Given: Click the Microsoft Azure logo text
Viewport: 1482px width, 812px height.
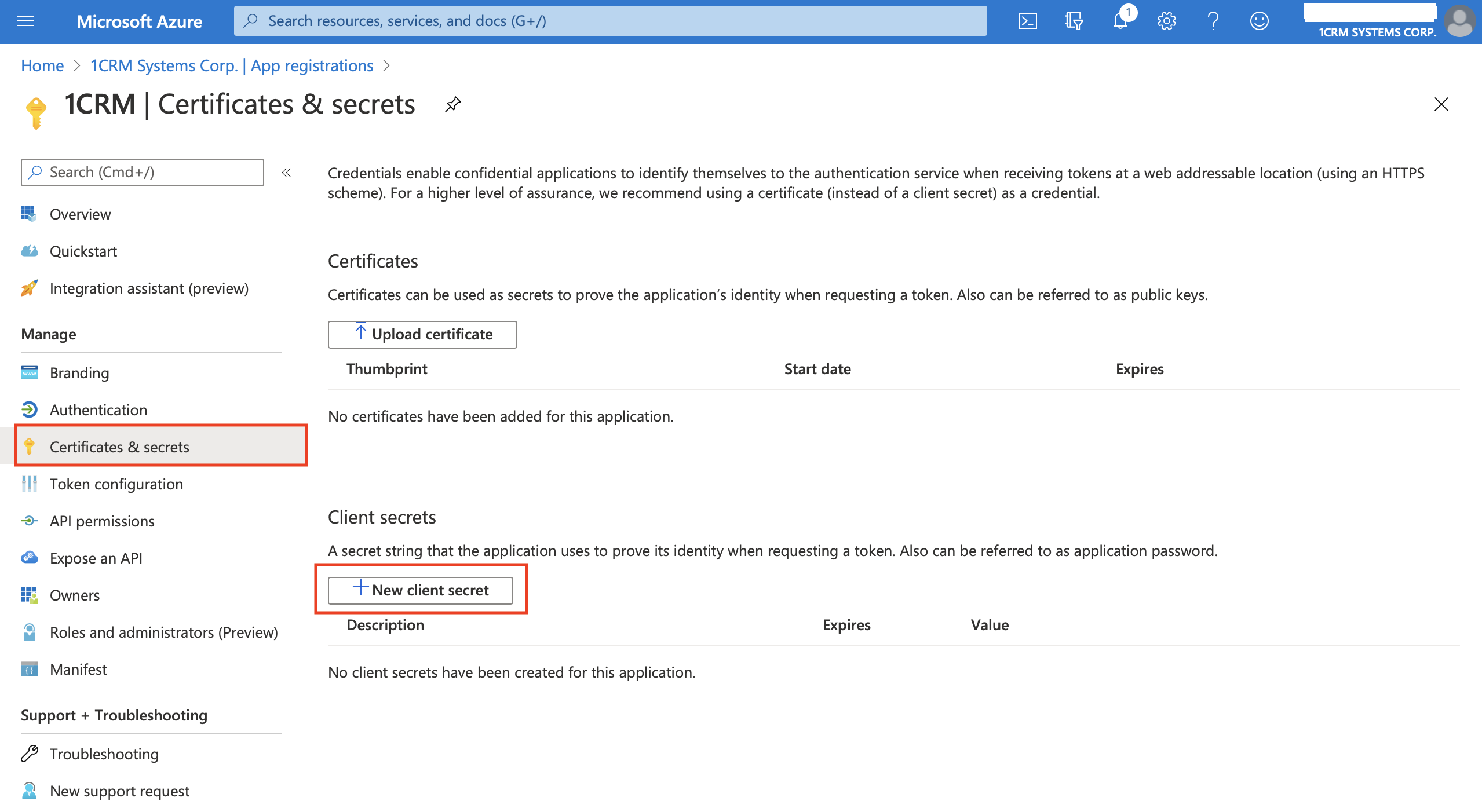Looking at the screenshot, I should 139,21.
